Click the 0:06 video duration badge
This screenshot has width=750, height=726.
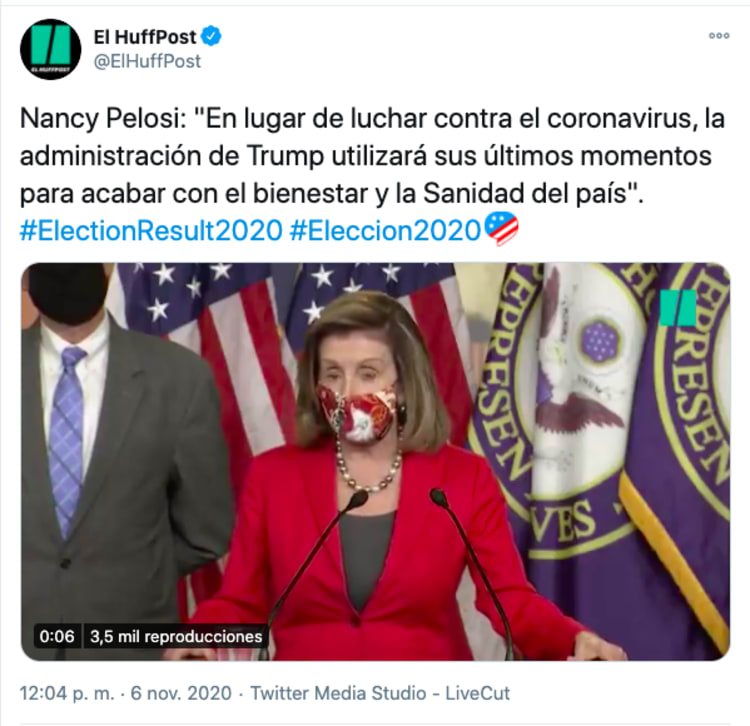[57, 637]
